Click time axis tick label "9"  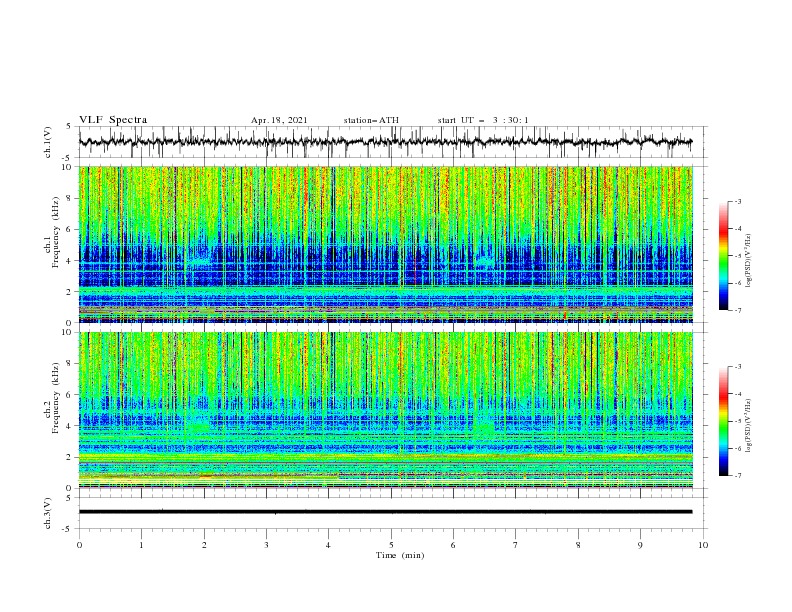[x=640, y=545]
